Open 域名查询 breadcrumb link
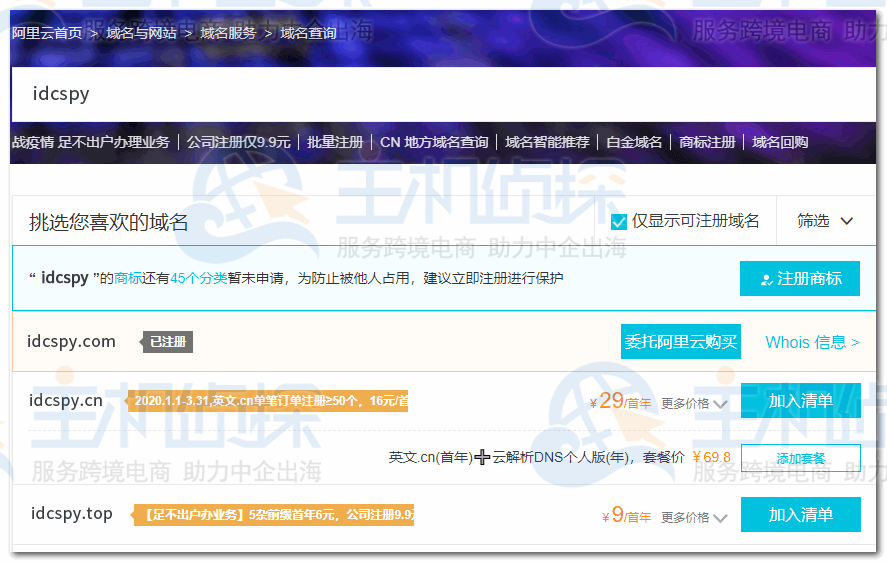The height and width of the screenshot is (563, 887). [308, 33]
